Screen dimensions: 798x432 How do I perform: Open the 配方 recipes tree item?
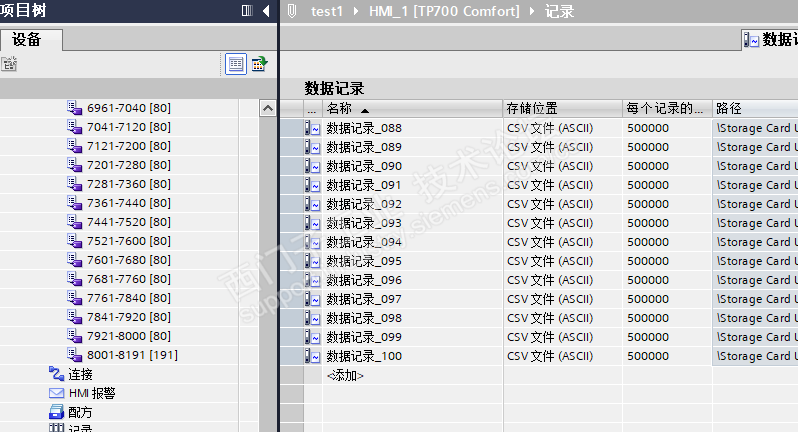click(x=80, y=412)
